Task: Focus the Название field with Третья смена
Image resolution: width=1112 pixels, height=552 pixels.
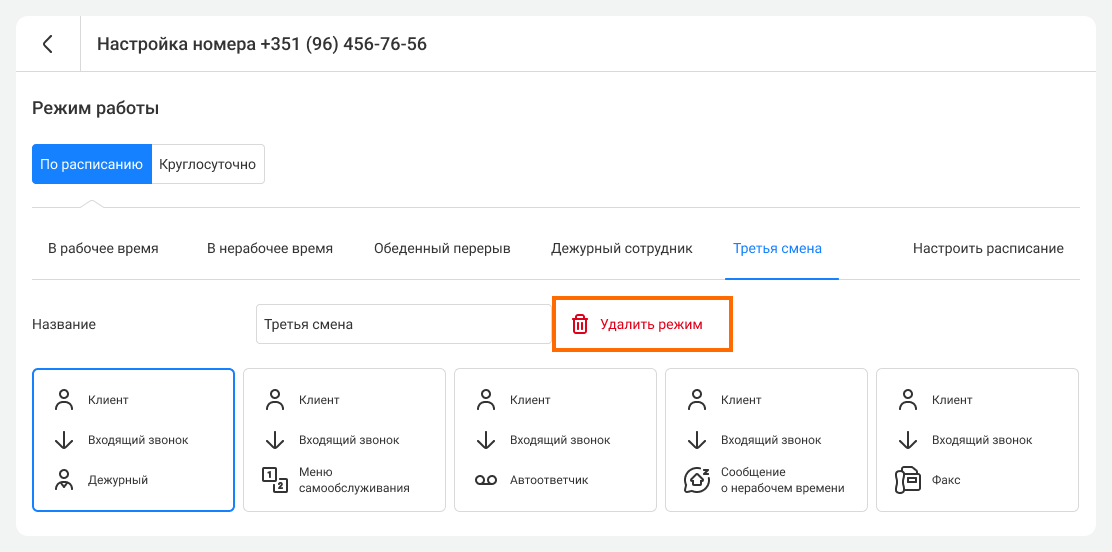Action: point(404,325)
